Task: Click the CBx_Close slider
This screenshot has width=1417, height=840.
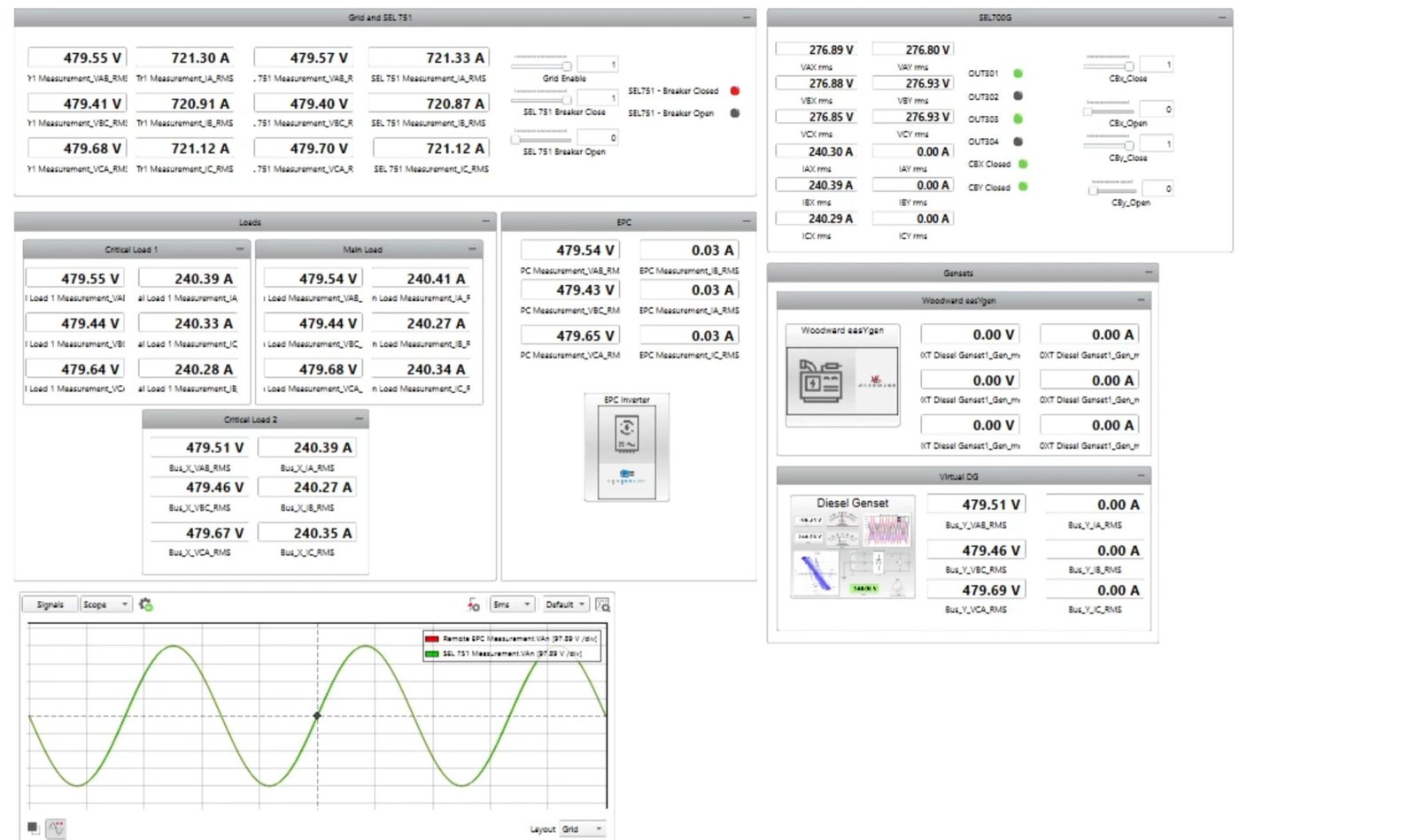Action: 1110,66
